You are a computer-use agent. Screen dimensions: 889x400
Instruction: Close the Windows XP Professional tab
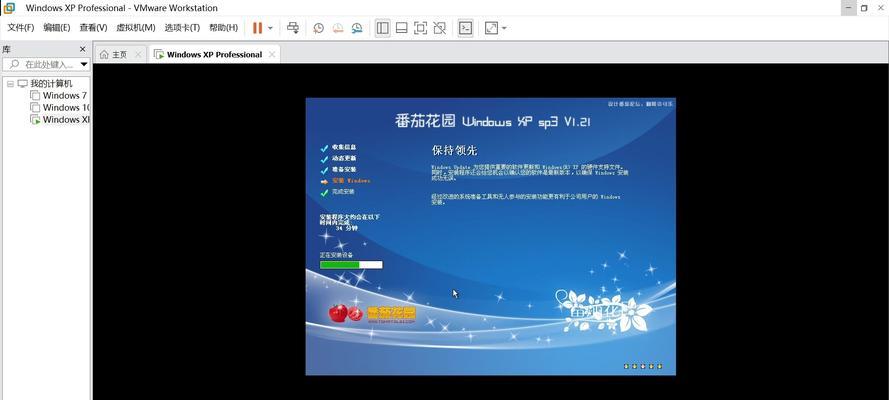[272, 54]
